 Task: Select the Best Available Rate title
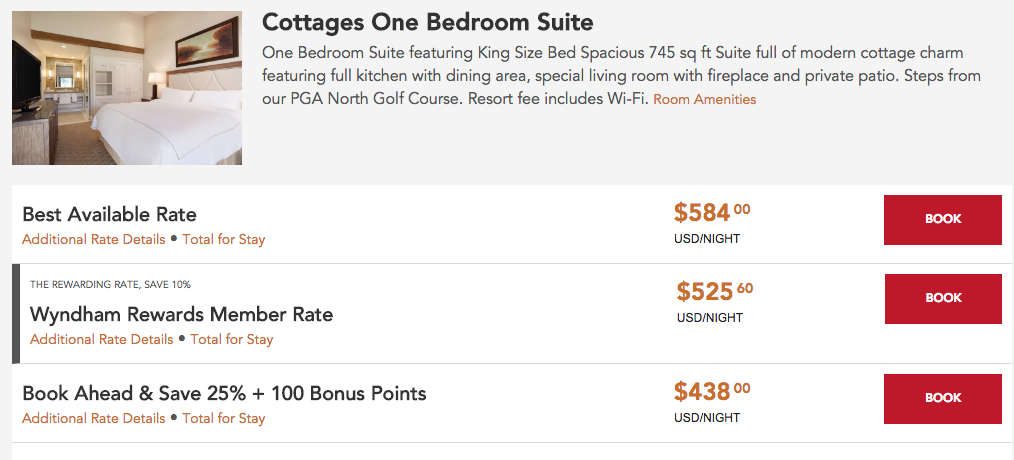click(x=109, y=214)
